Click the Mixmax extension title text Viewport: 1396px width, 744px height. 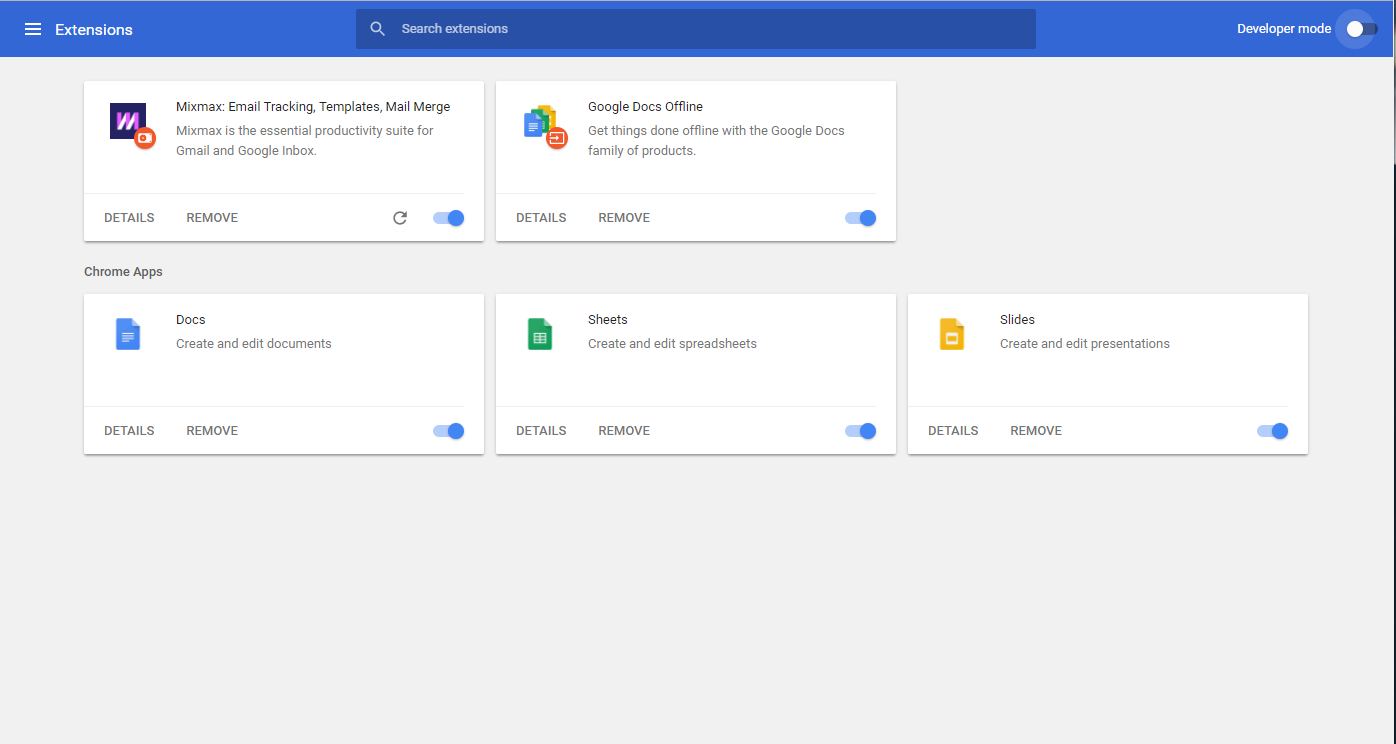[x=313, y=107]
